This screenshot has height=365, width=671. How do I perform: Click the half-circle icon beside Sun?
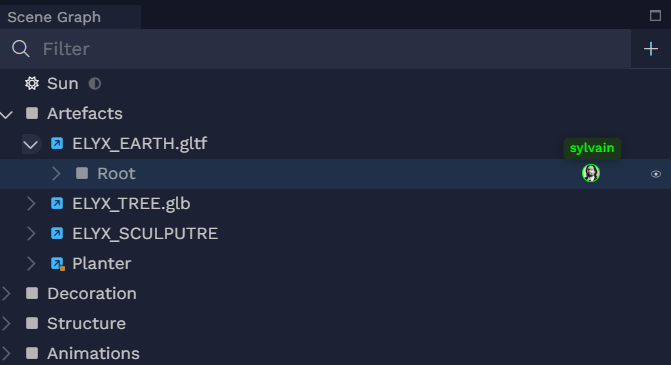[x=95, y=83]
